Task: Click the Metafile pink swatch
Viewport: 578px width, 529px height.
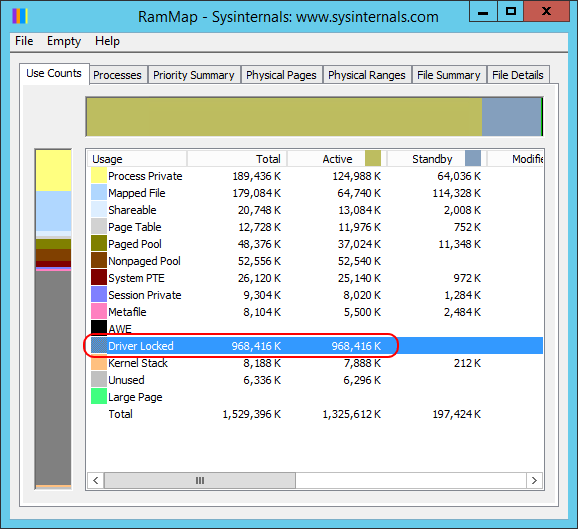Action: tap(99, 312)
